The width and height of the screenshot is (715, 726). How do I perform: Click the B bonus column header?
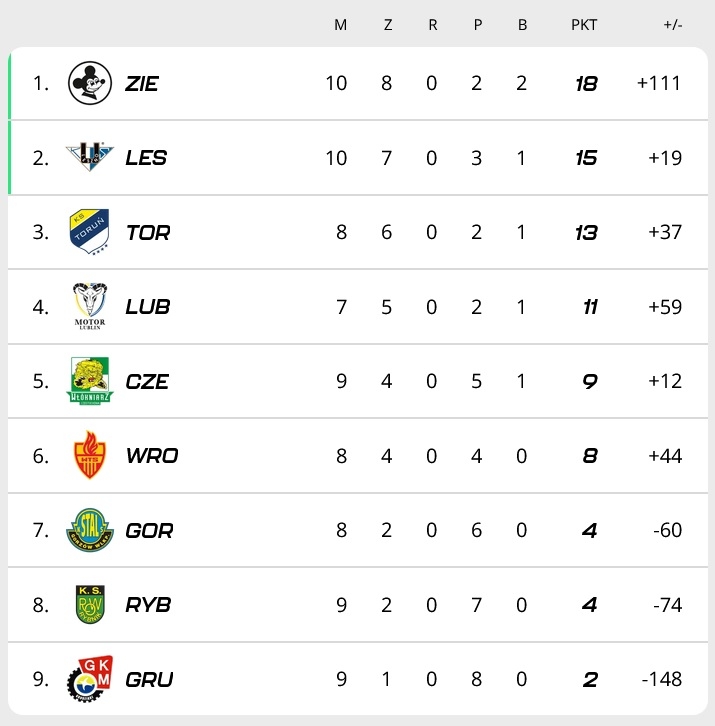522,25
